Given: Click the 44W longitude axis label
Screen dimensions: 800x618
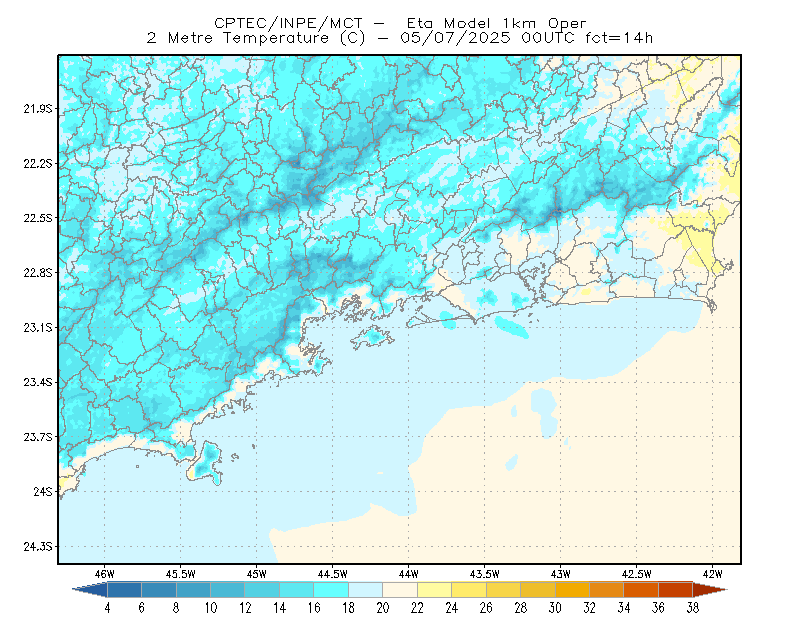Looking at the screenshot, I should coord(408,574).
